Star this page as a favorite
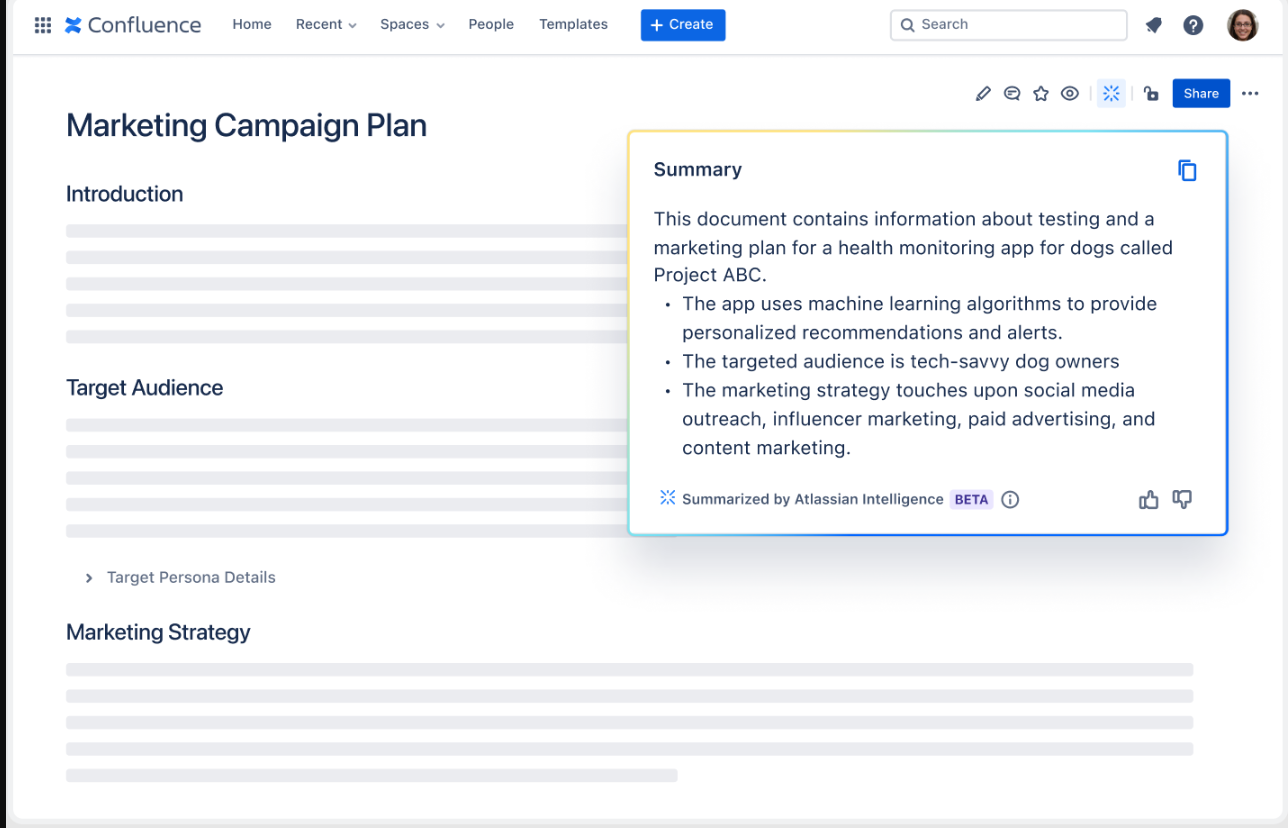Image resolution: width=1288 pixels, height=828 pixels. 1041,94
